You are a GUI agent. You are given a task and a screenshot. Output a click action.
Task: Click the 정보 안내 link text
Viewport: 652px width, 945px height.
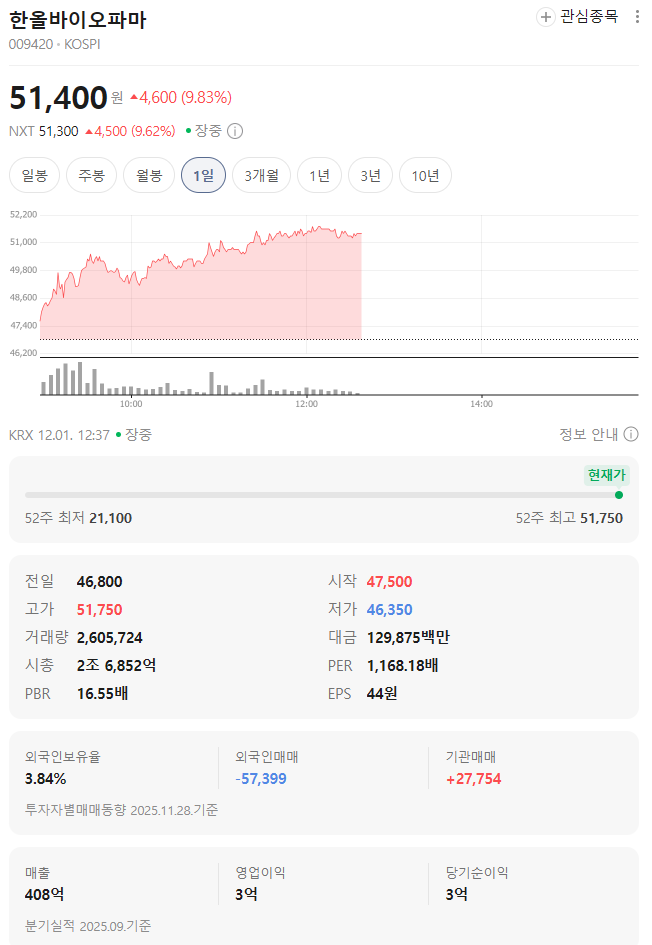tap(589, 434)
